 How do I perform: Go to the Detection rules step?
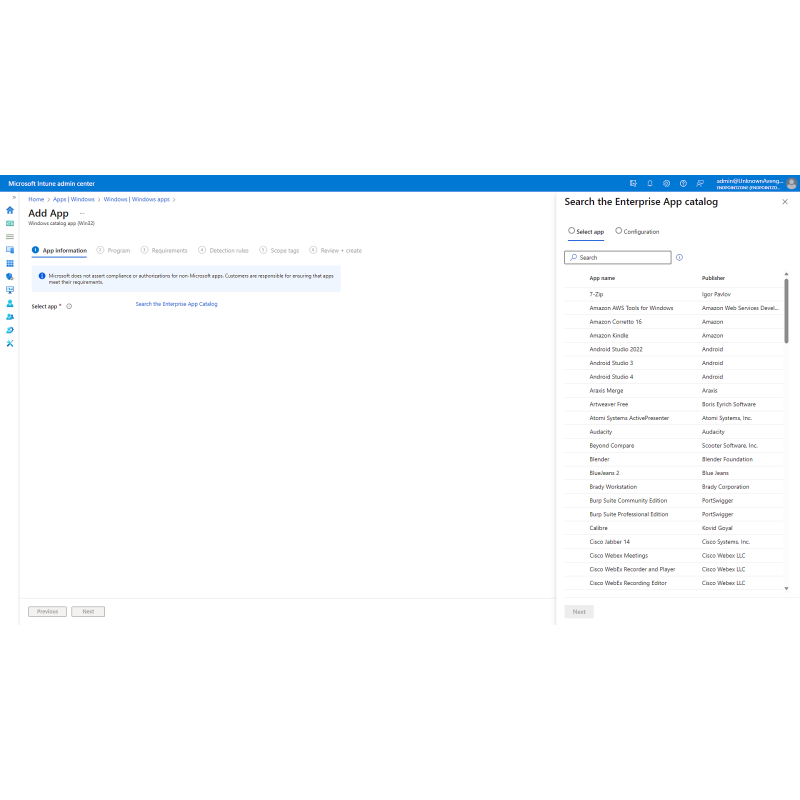223,251
